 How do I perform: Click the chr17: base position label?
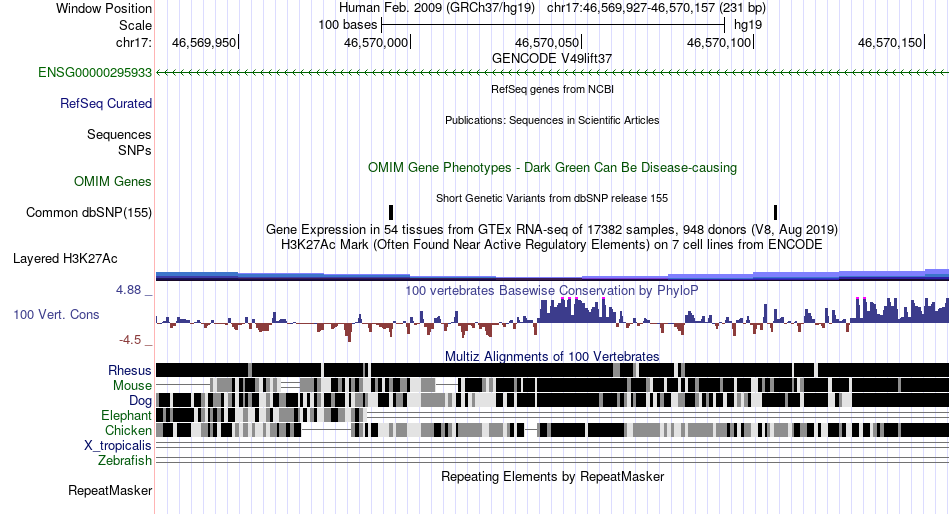click(x=134, y=42)
